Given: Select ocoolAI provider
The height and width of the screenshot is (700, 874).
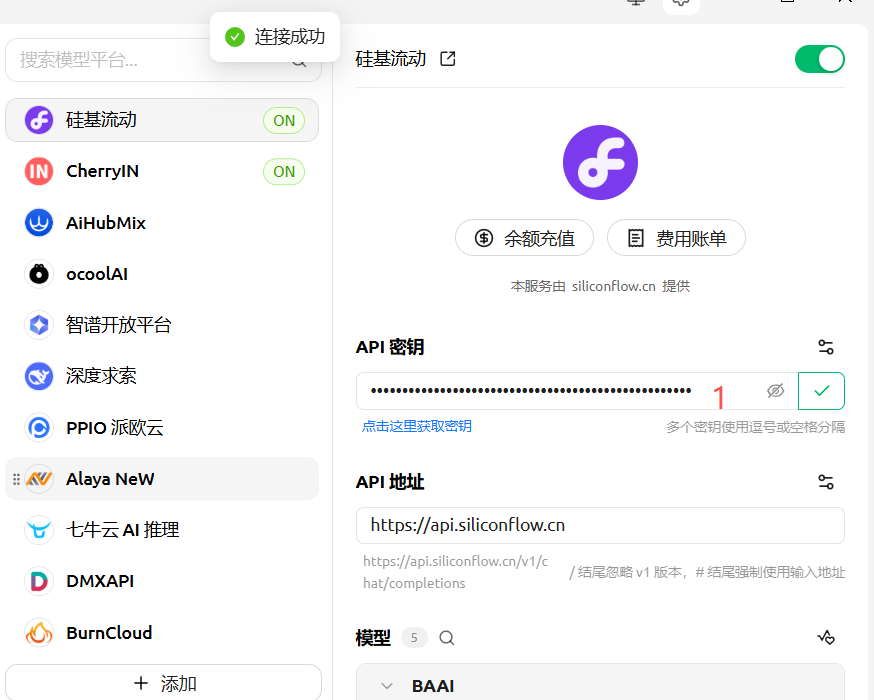Looking at the screenshot, I should (x=162, y=274).
